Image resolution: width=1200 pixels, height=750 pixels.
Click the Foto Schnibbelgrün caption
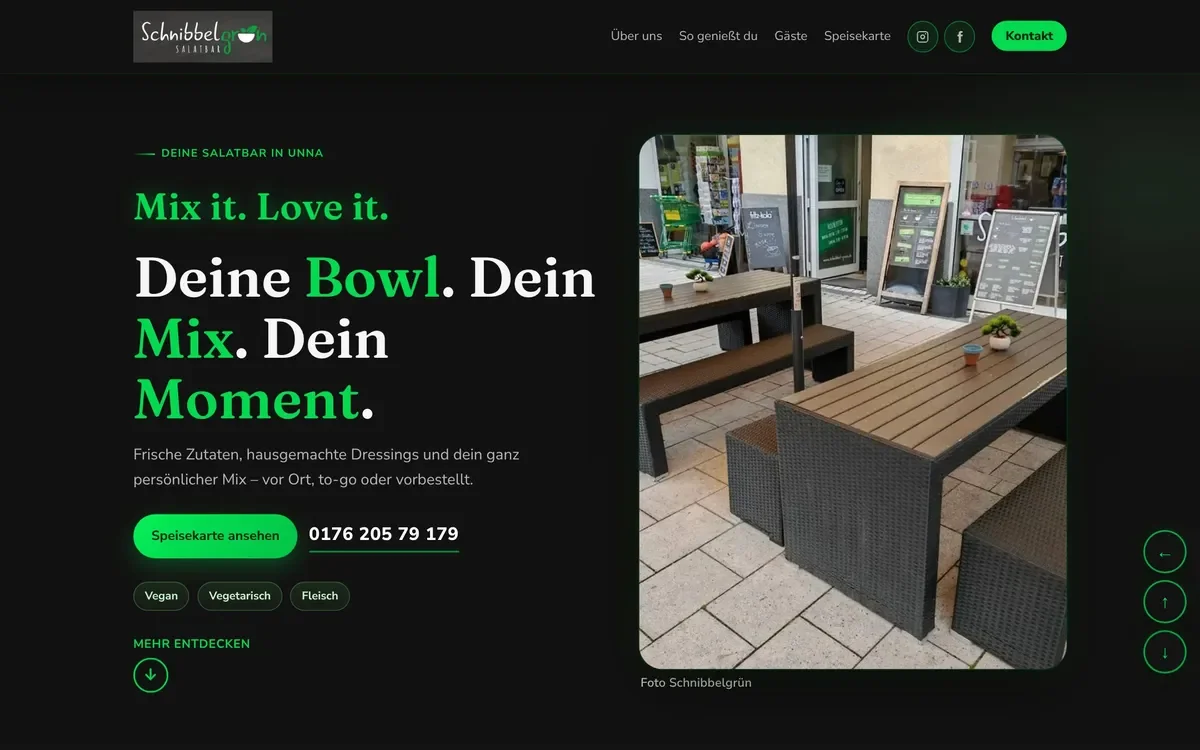pyautogui.click(x=696, y=683)
